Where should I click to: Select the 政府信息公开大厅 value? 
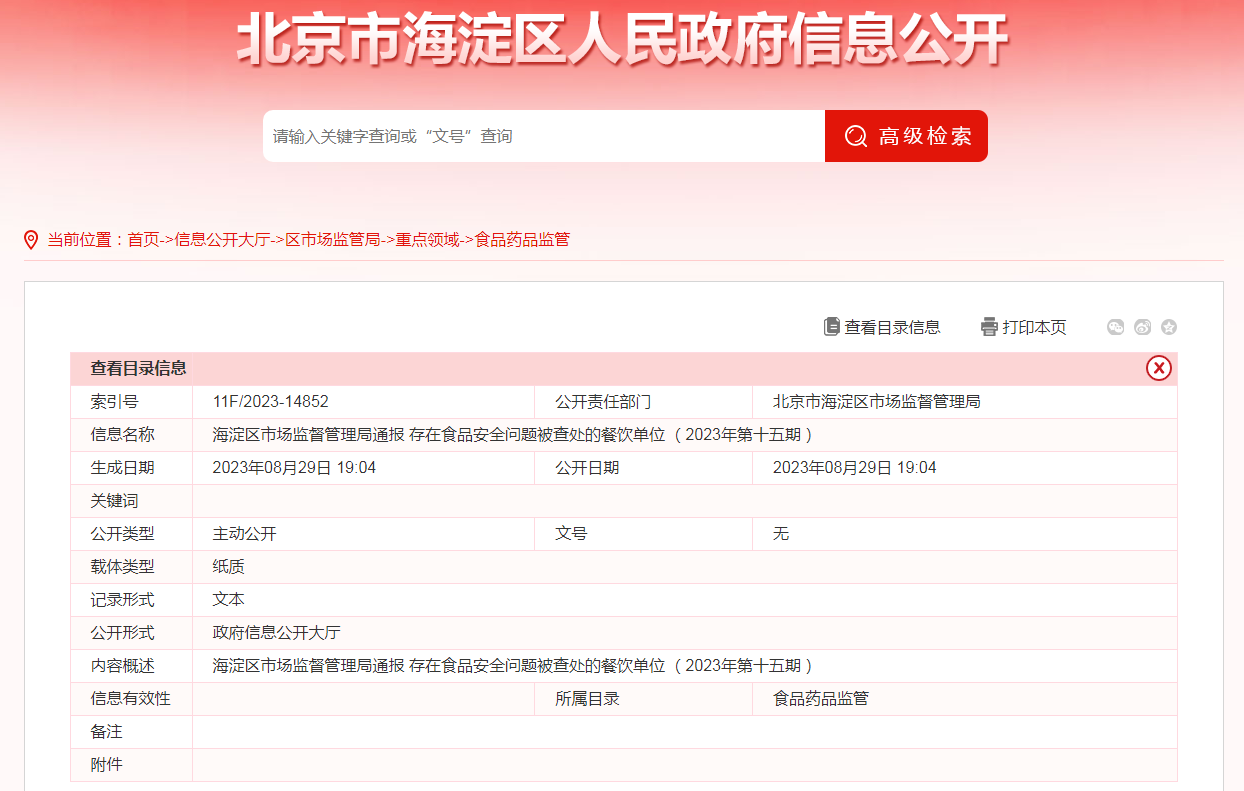click(277, 633)
